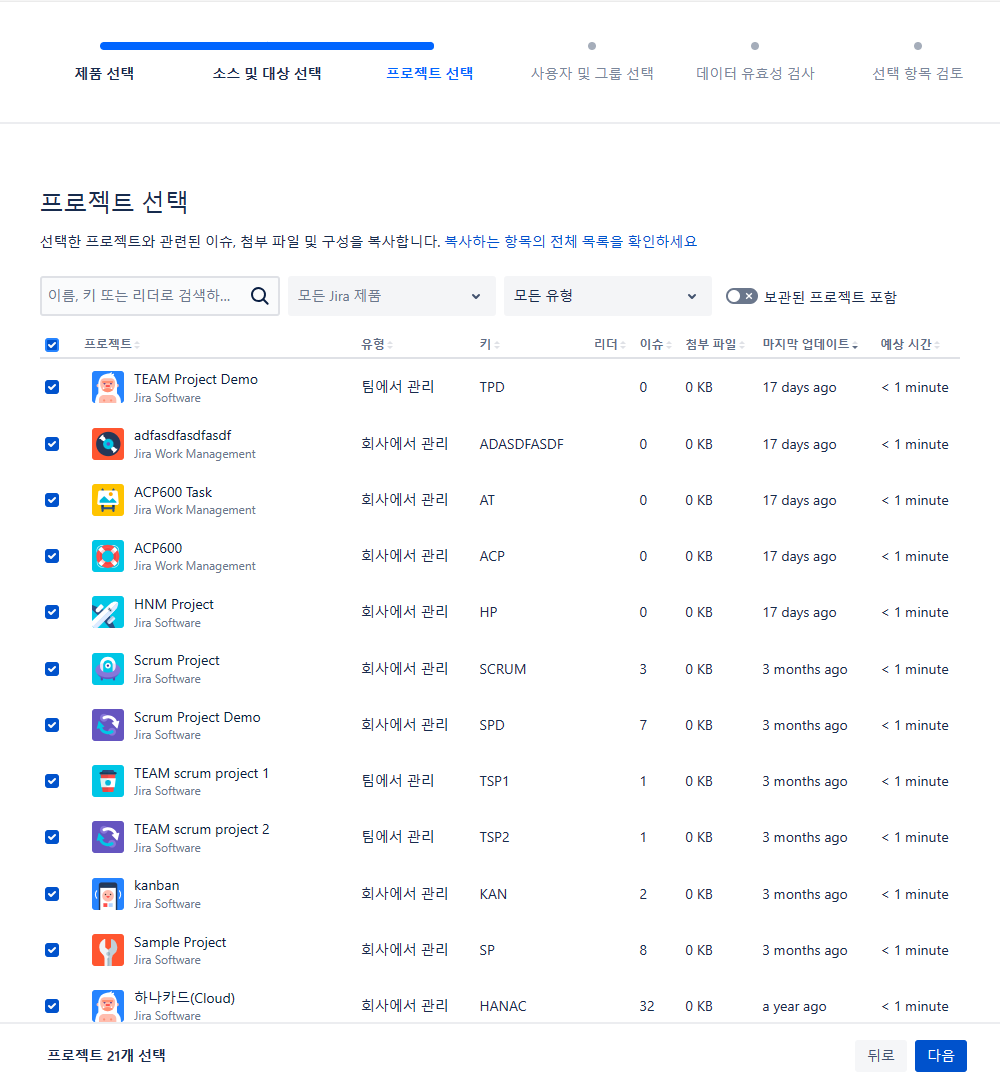Sort by the 키 column header
The height and width of the screenshot is (1080, 1000).
pyautogui.click(x=490, y=344)
